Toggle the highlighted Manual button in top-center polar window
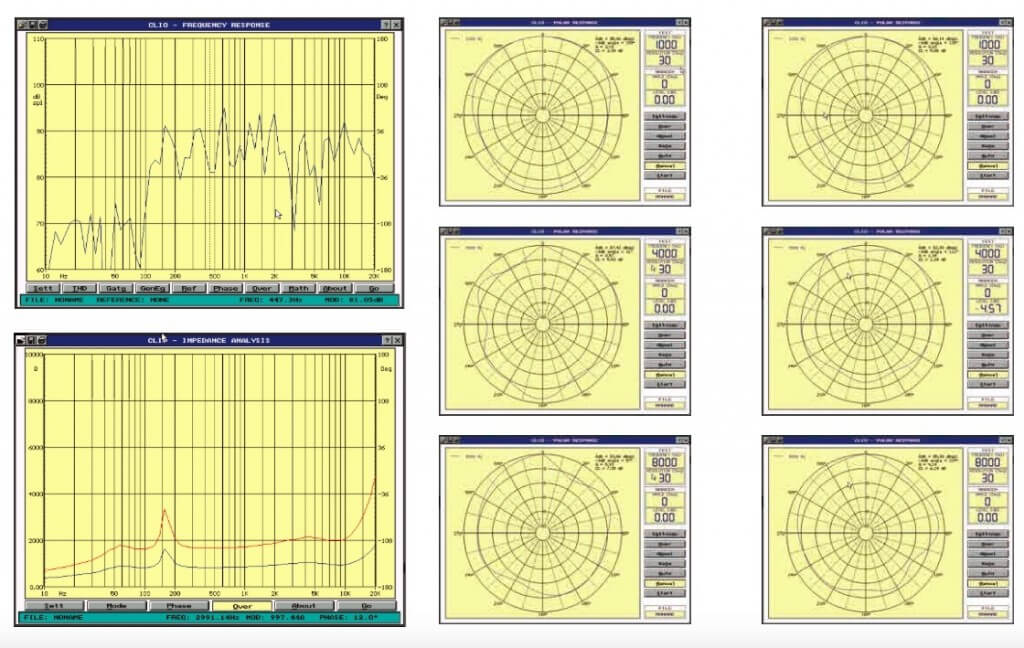 pyautogui.click(x=665, y=165)
